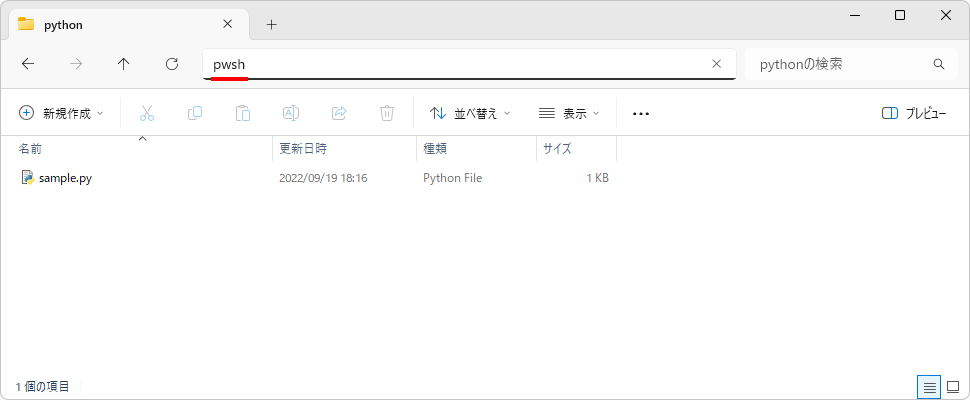Click the sample.py Python file icon
Screen dimensions: 970x400
click(27, 178)
